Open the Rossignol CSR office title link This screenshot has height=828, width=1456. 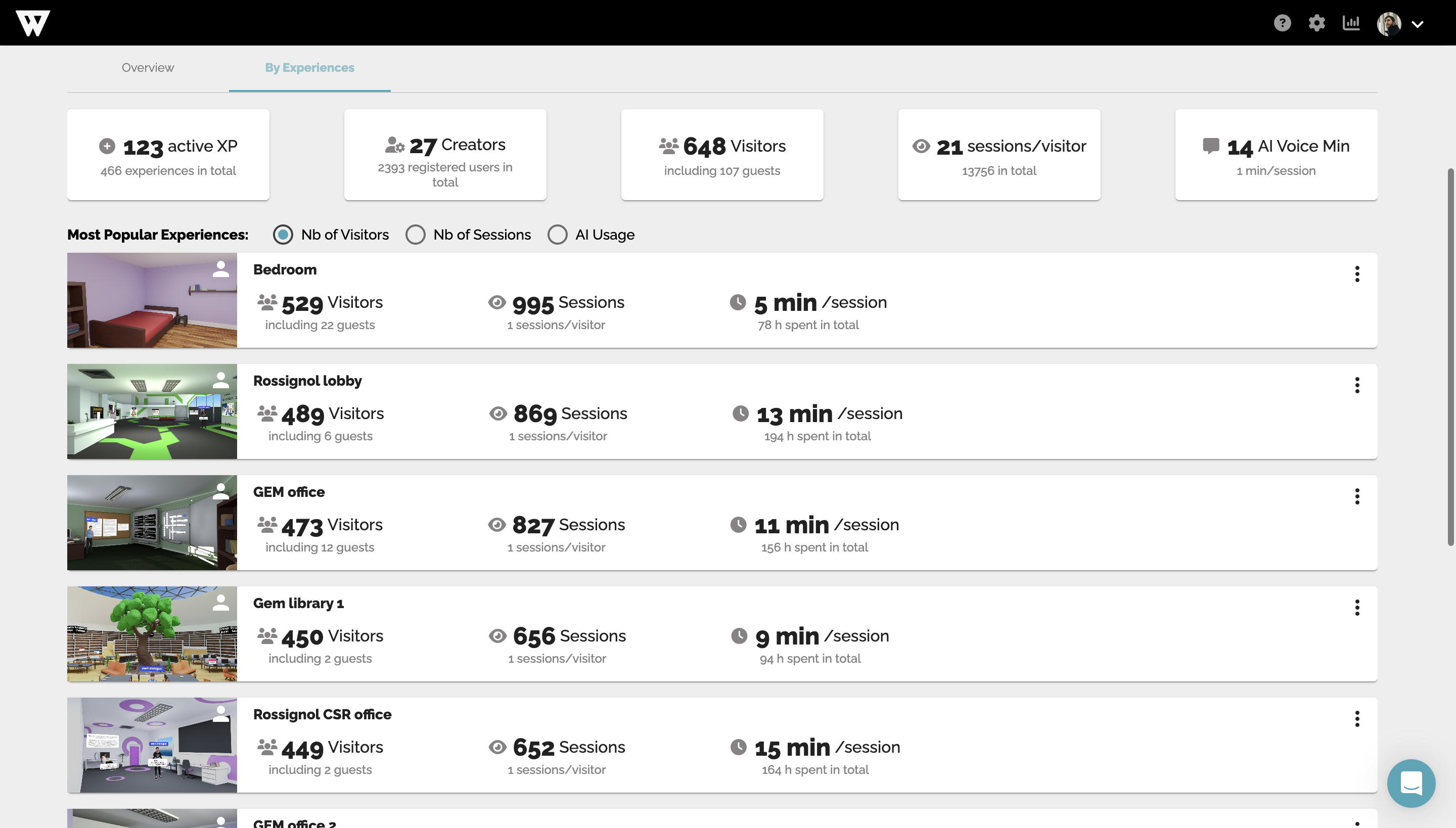322,714
